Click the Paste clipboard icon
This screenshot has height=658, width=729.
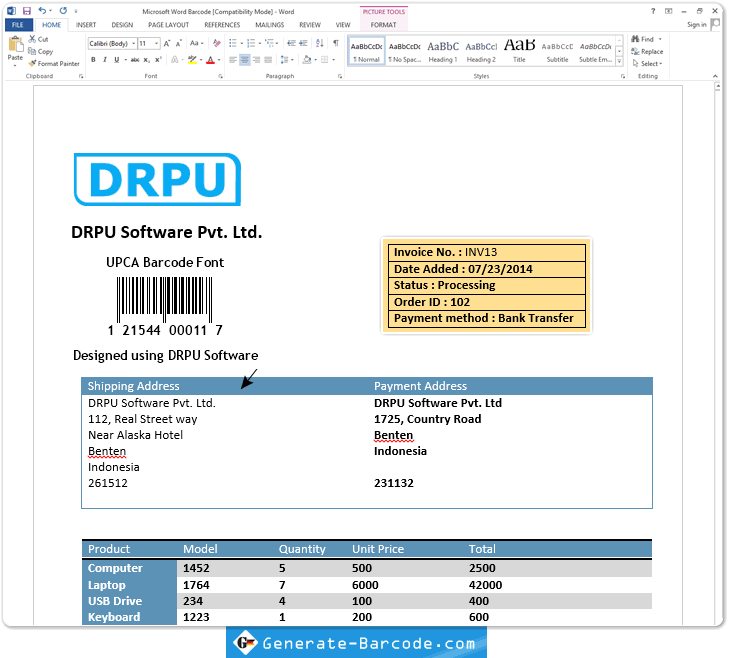(15, 44)
